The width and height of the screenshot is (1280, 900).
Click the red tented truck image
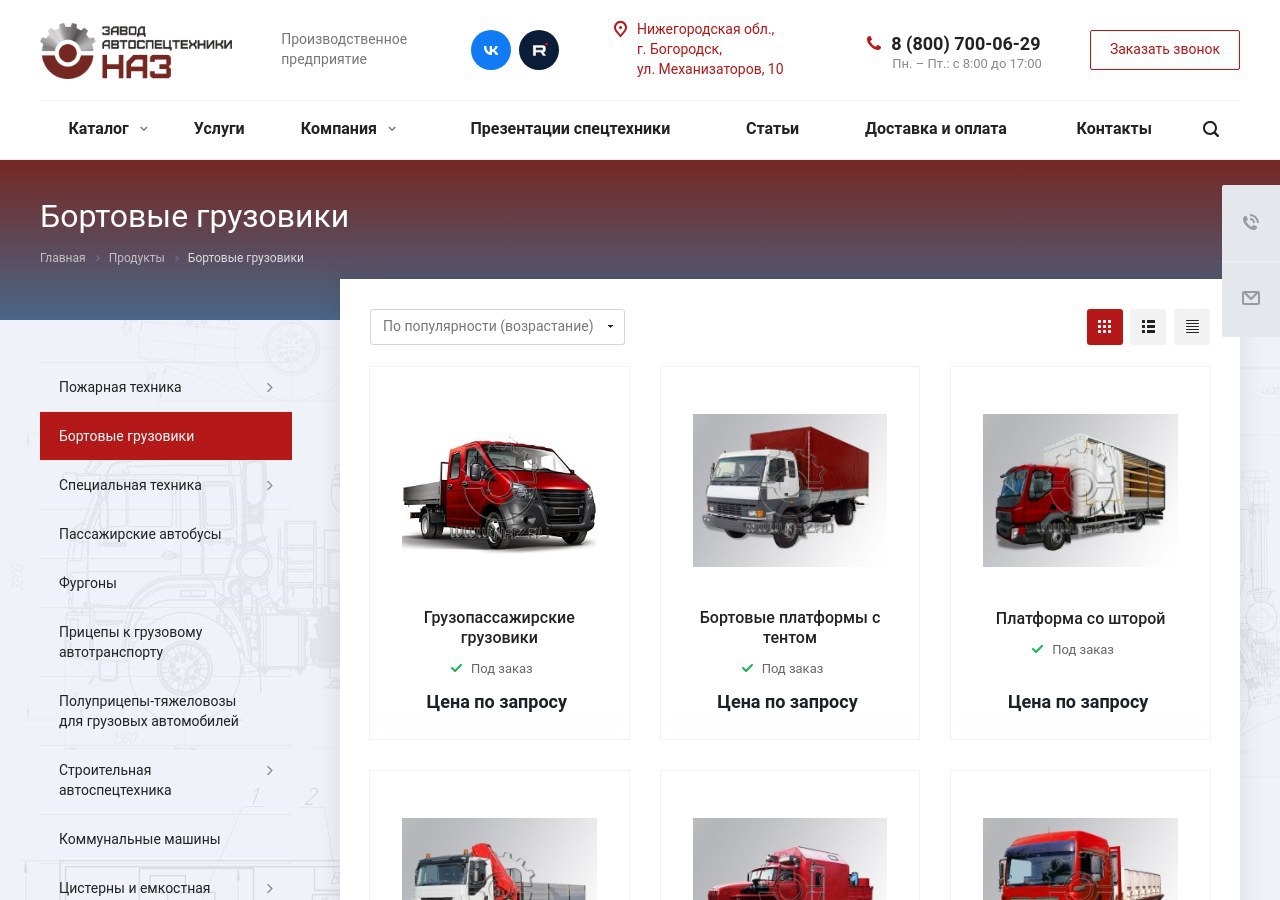[790, 491]
